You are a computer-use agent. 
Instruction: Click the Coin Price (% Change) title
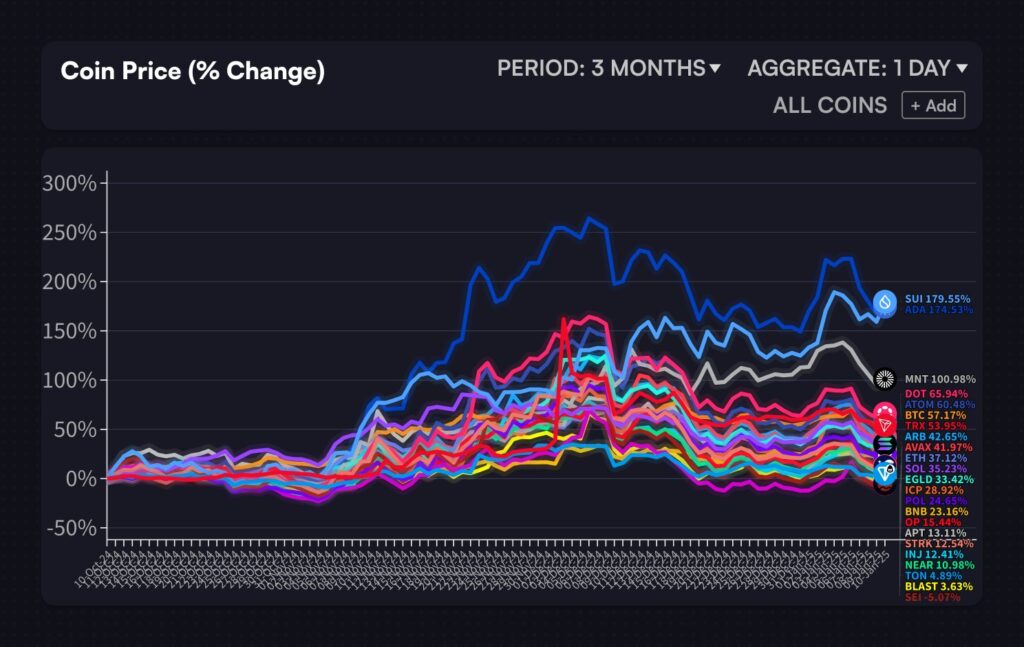pyautogui.click(x=193, y=71)
